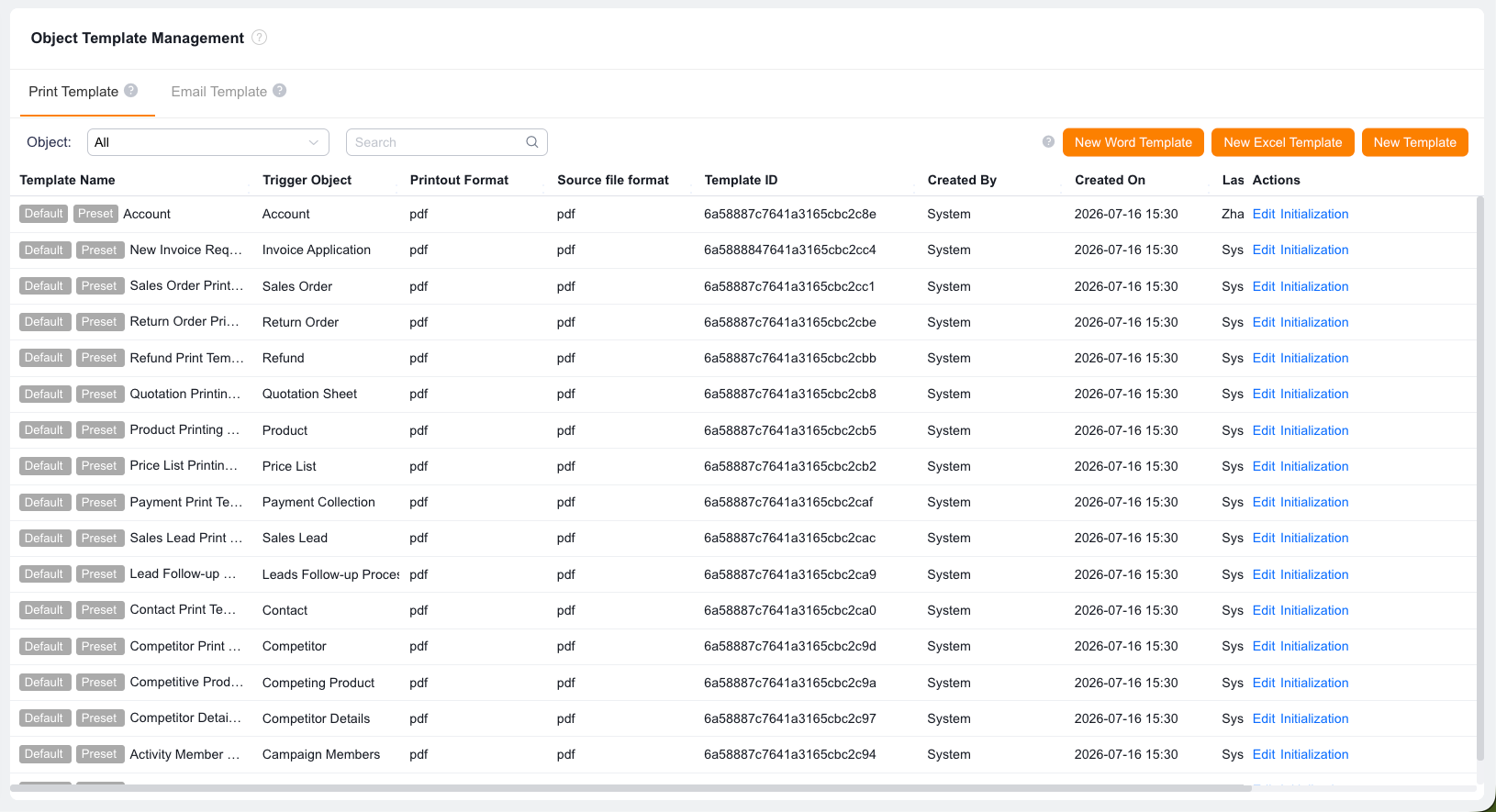Edit the Account template
This screenshot has width=1496, height=812.
[x=1264, y=214]
